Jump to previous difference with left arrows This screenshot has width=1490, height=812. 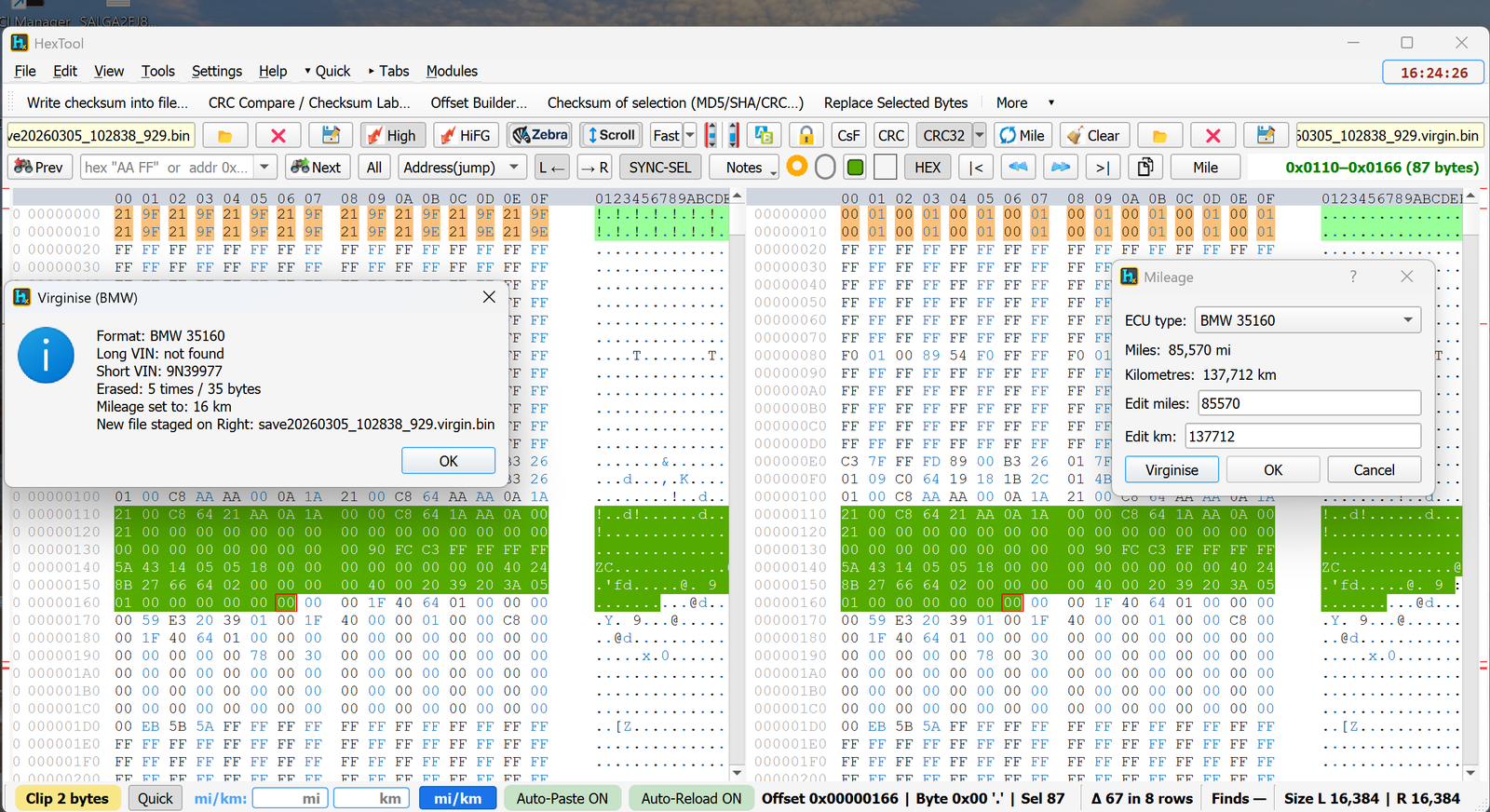tap(1018, 168)
